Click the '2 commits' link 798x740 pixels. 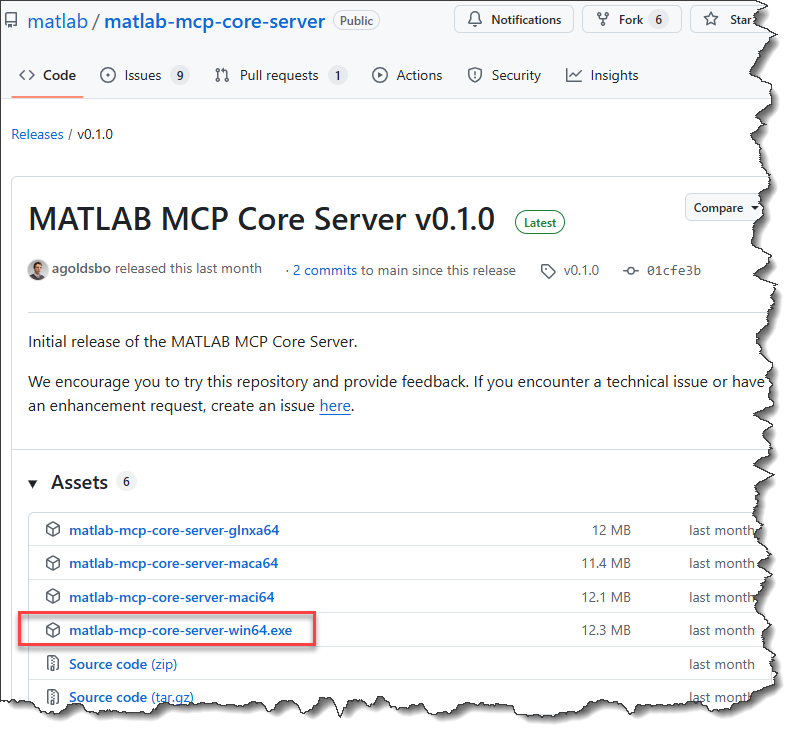(324, 270)
